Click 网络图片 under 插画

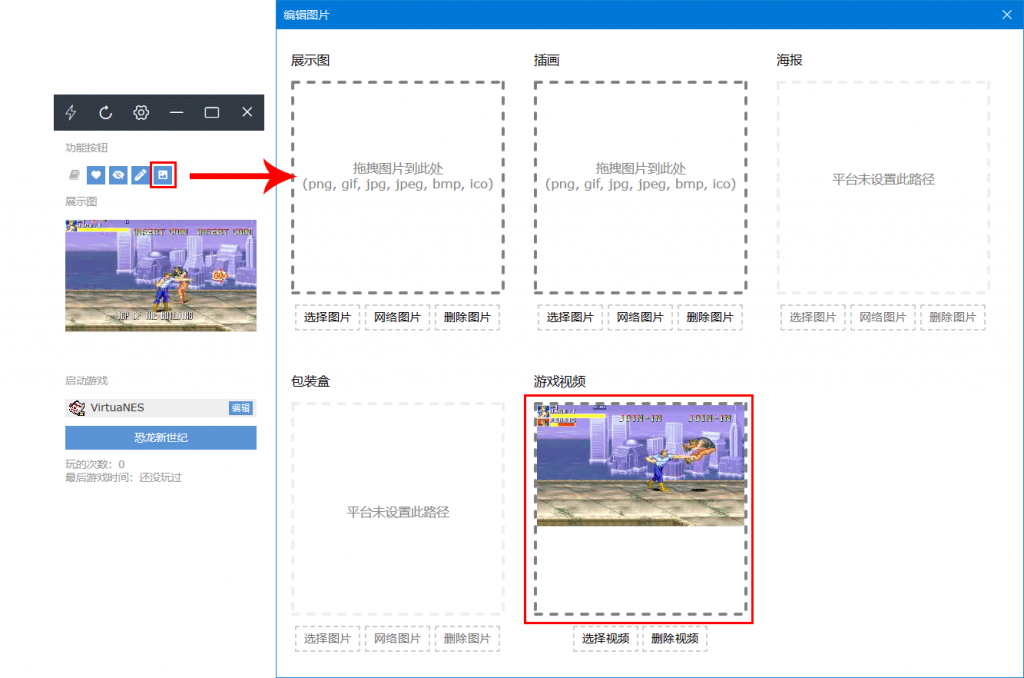(x=640, y=318)
